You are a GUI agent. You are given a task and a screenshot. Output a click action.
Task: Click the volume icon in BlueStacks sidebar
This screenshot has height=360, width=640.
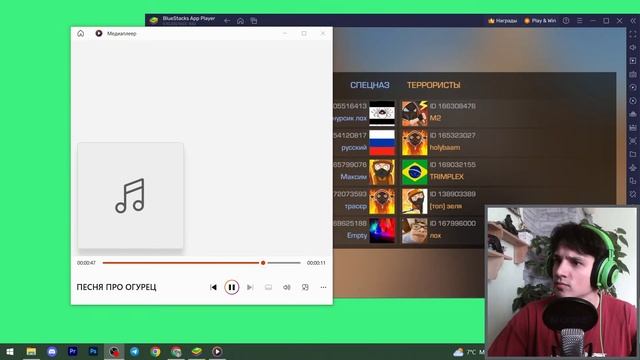click(x=633, y=47)
